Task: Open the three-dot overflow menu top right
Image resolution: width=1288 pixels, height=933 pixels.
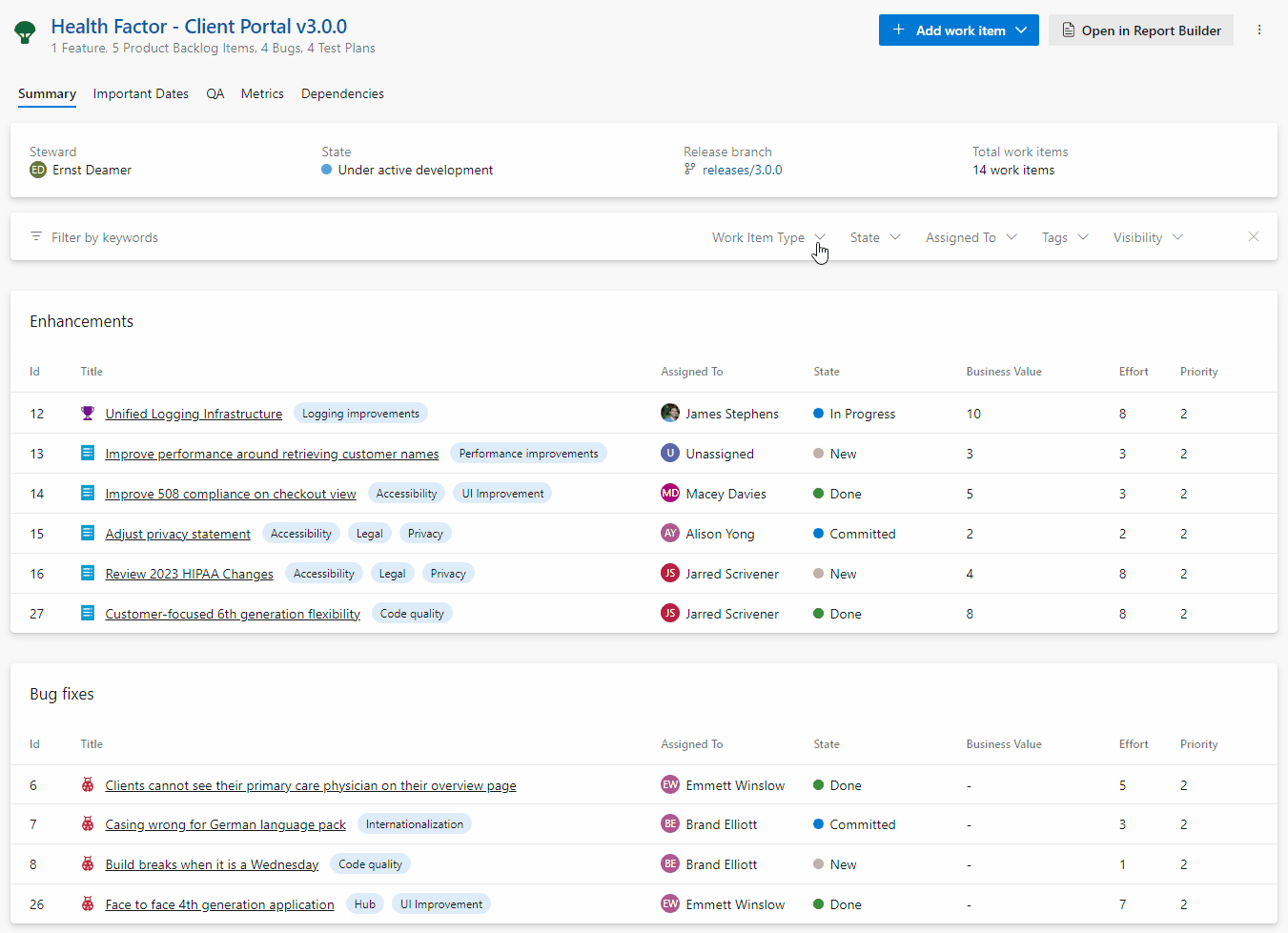Action: point(1260,30)
